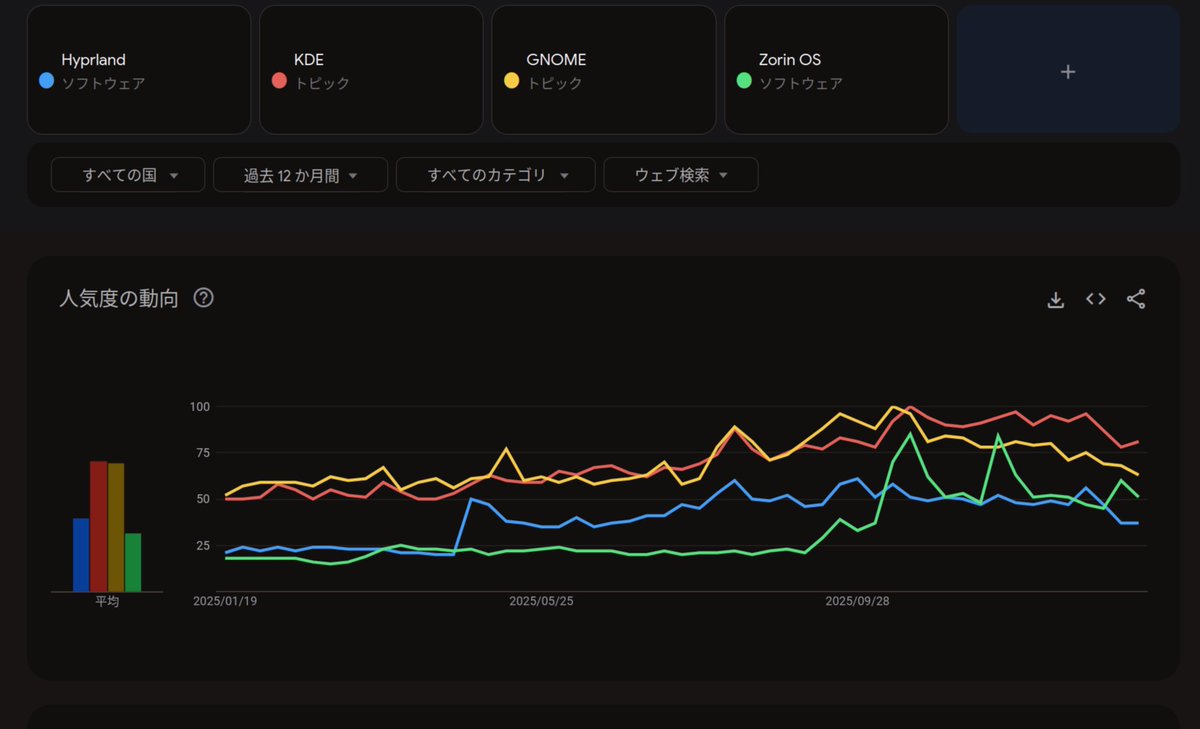This screenshot has height=729, width=1200.
Task: Share the popularity trend chart
Action: [1136, 299]
